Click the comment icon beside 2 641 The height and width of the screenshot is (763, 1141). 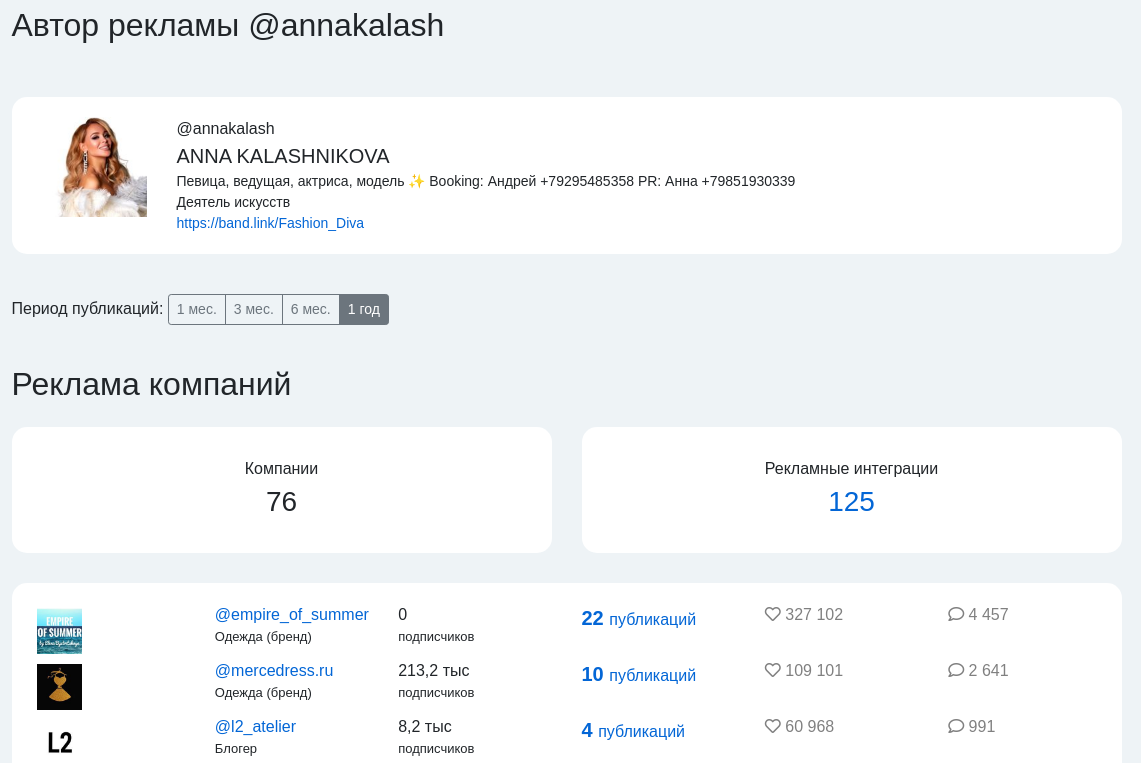[x=956, y=670]
